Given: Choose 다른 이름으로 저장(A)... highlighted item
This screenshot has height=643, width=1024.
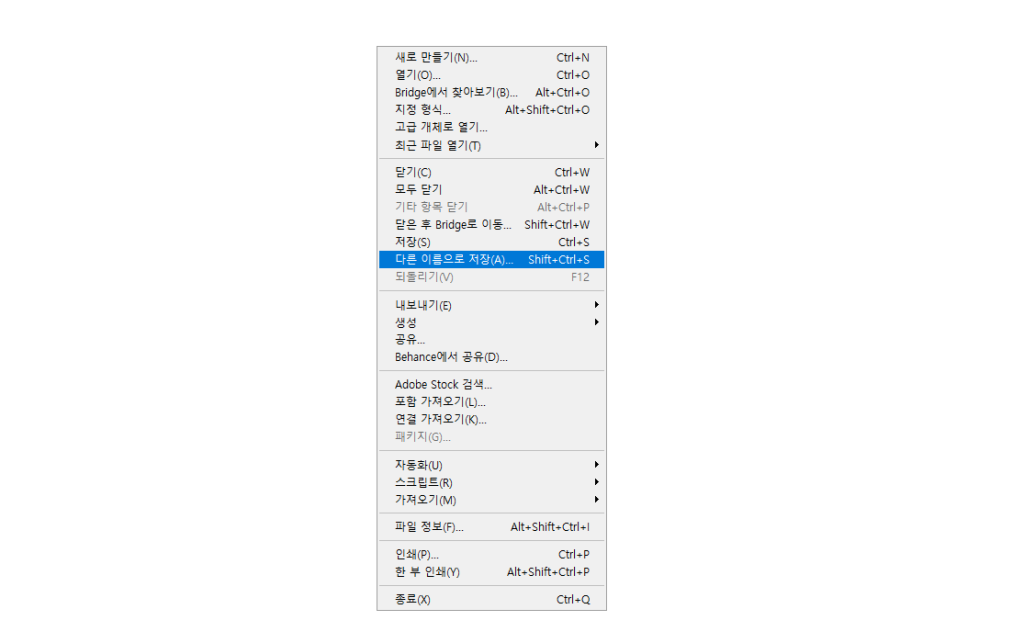Looking at the screenshot, I should [x=491, y=260].
